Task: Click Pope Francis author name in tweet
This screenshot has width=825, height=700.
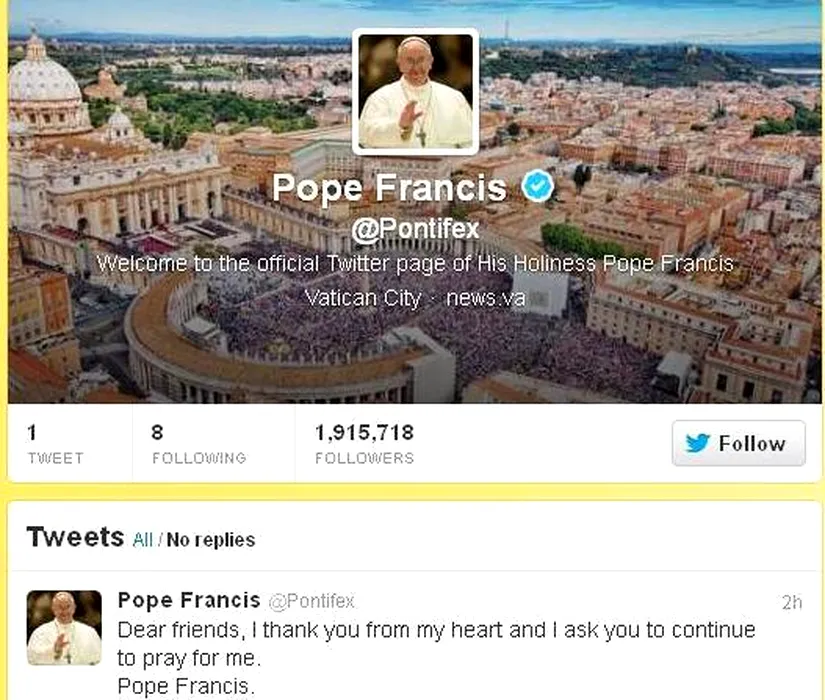Action: [x=189, y=601]
